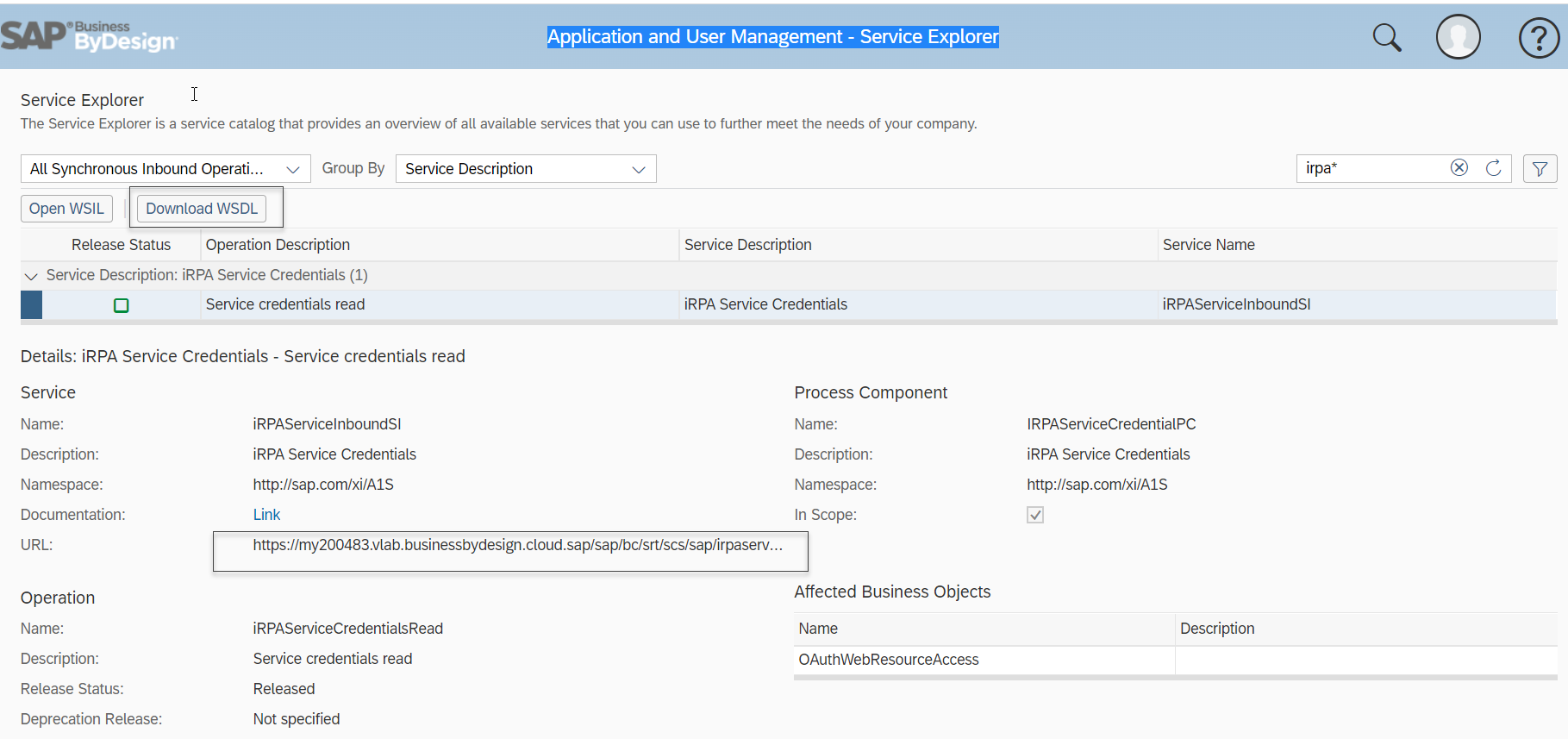Open the search magnifier in header
The width and height of the screenshot is (1568, 739).
[1386, 37]
